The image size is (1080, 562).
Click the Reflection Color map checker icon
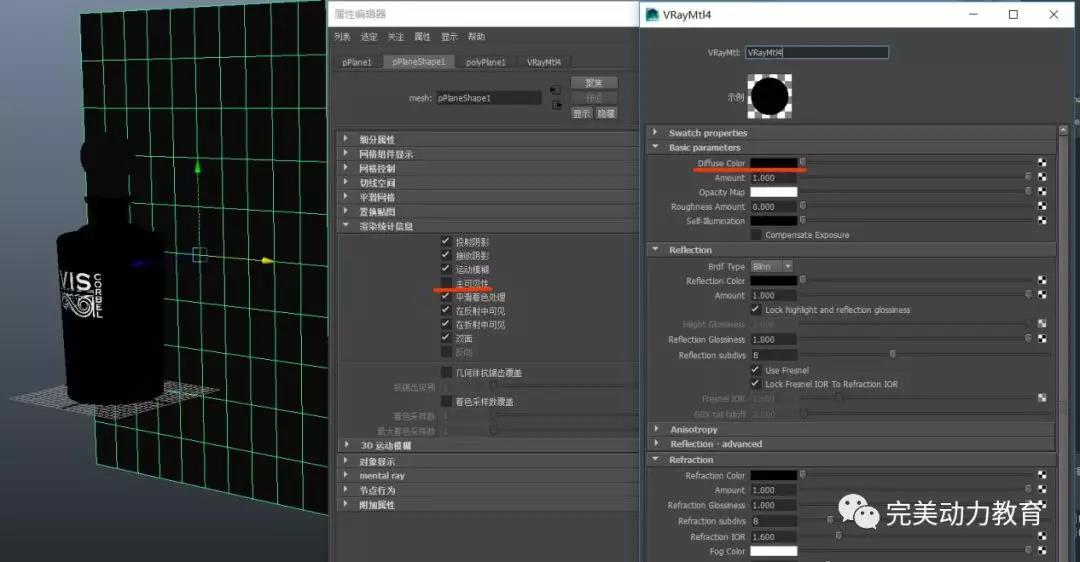point(1042,281)
